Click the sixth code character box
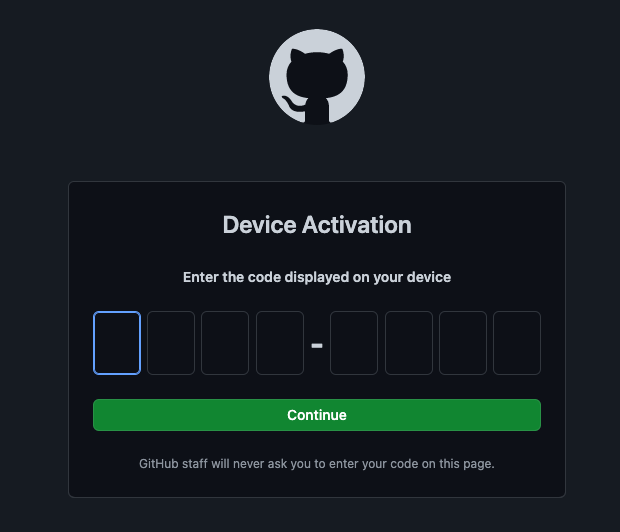This screenshot has width=620, height=532. pos(409,343)
